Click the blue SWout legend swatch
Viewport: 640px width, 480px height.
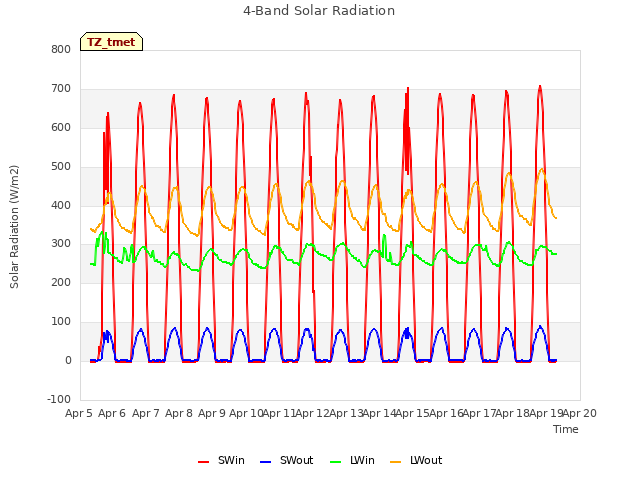pos(265,462)
